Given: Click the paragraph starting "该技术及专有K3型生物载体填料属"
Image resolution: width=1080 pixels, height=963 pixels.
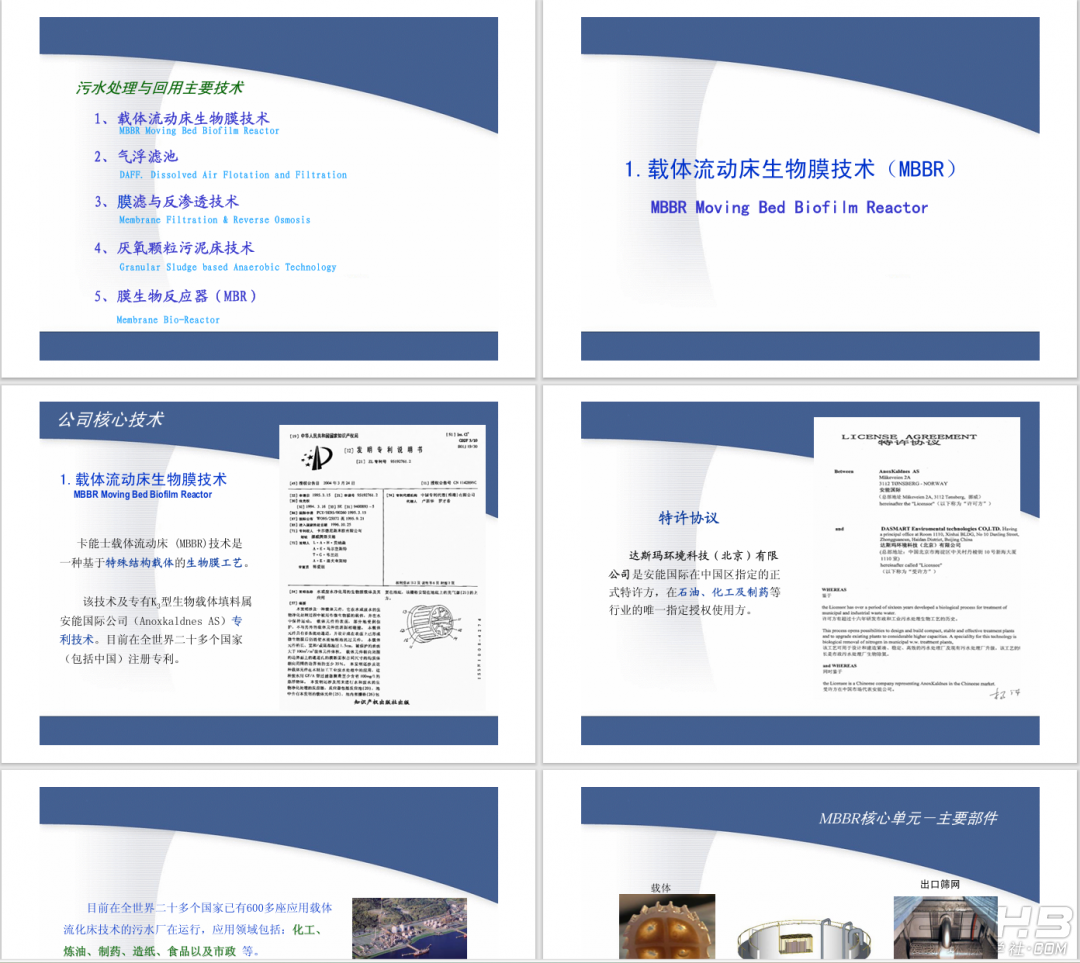Looking at the screenshot, I should click(x=156, y=630).
